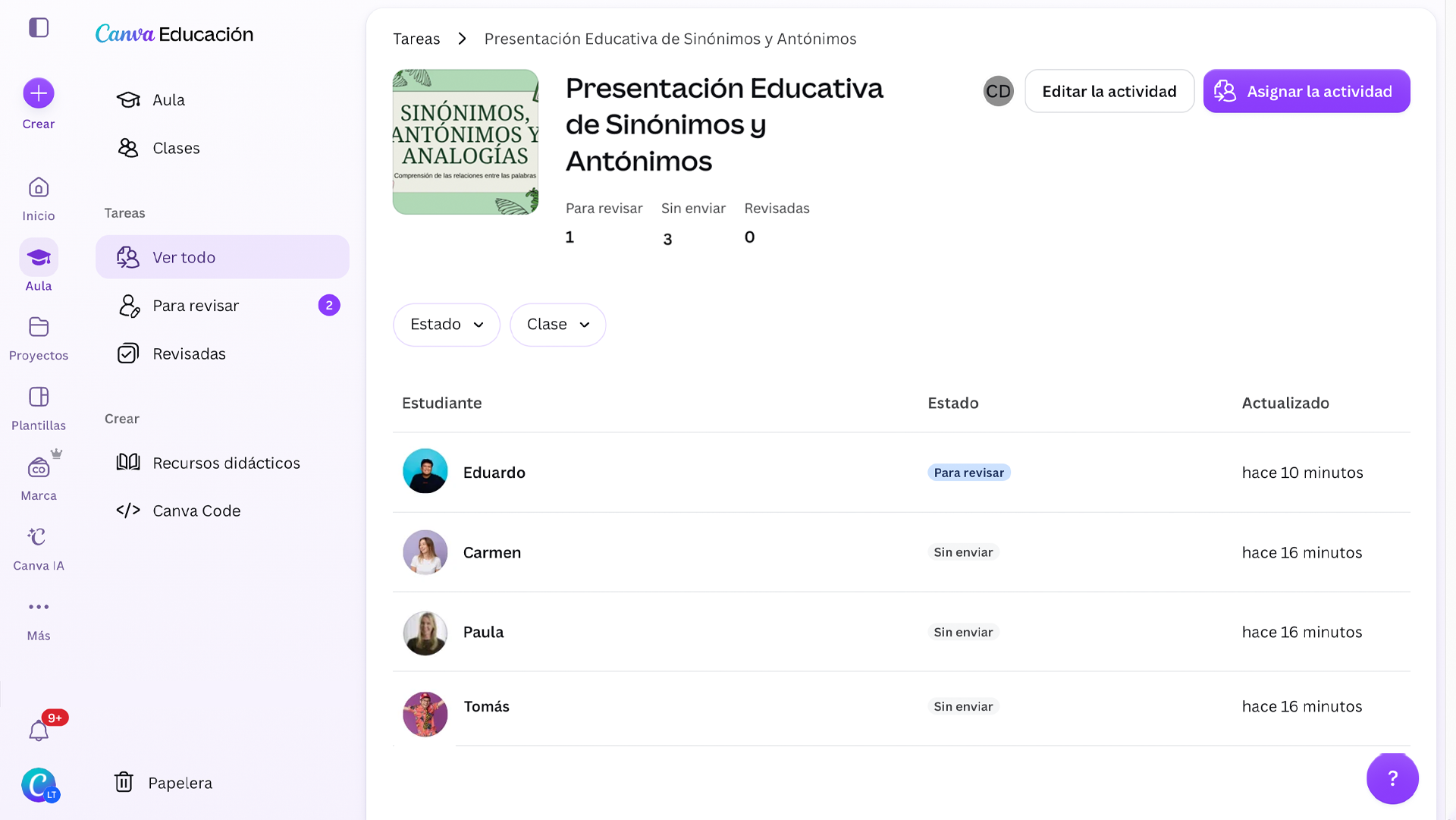Image resolution: width=1456 pixels, height=820 pixels.
Task: Open Paula's student row
Action: pyautogui.click(x=901, y=632)
